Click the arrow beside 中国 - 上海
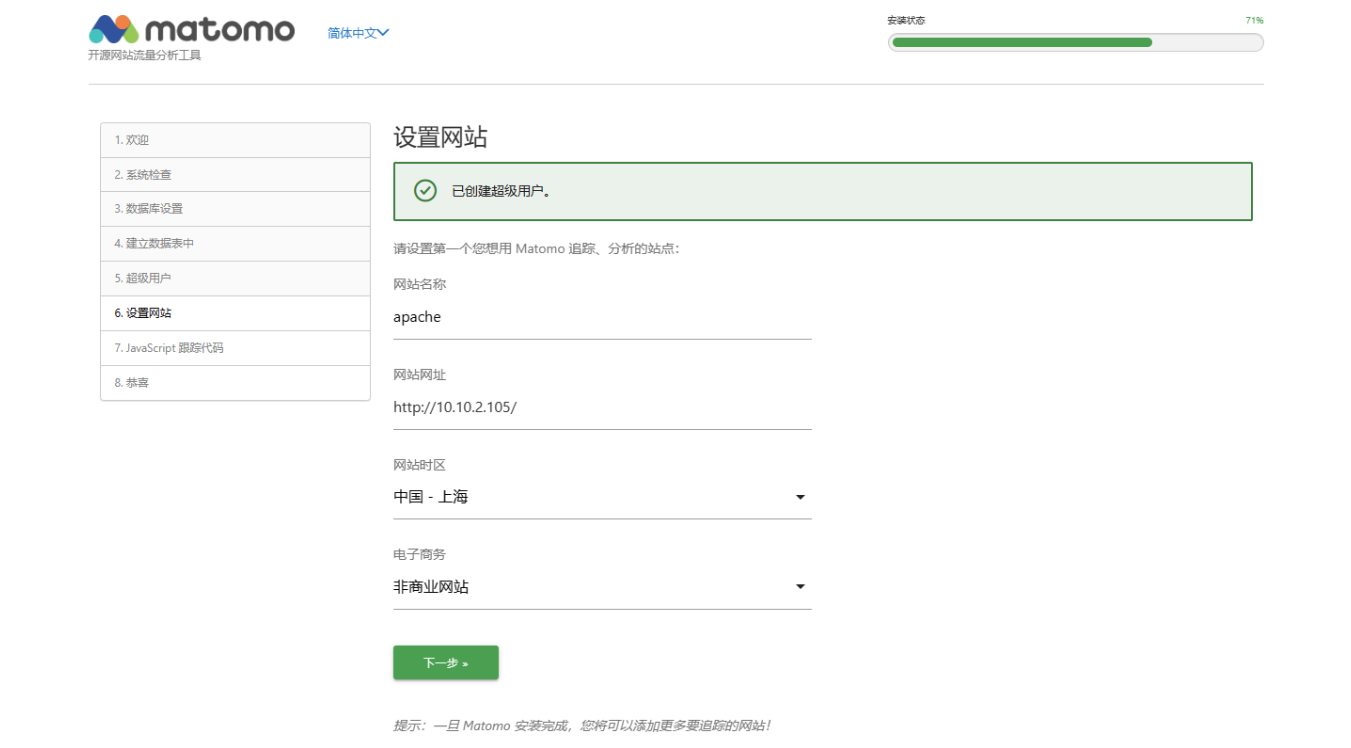Screen dimensions: 1351x748 [800, 497]
